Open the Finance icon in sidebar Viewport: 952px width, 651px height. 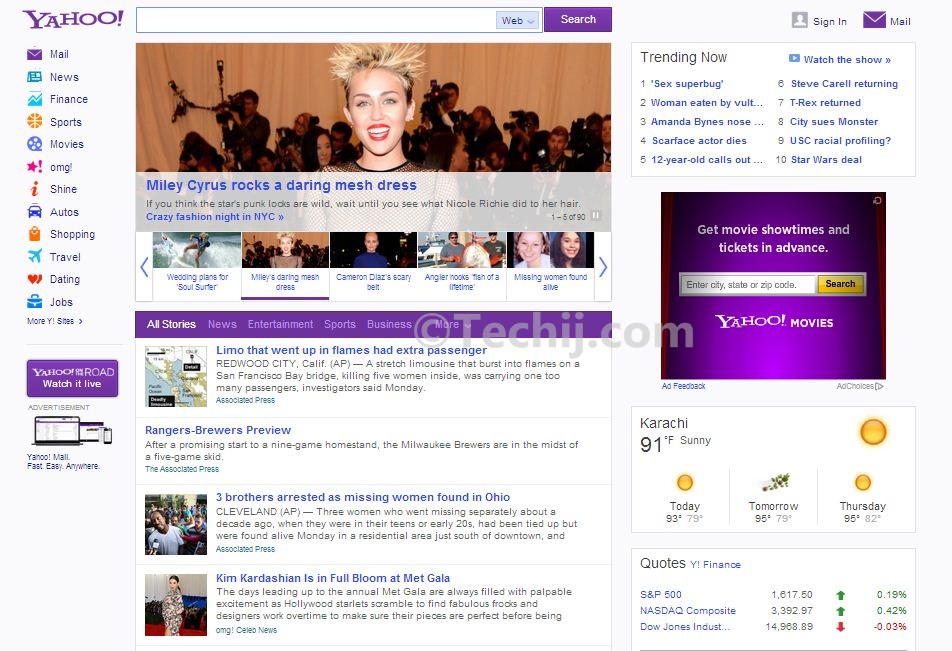[35, 99]
